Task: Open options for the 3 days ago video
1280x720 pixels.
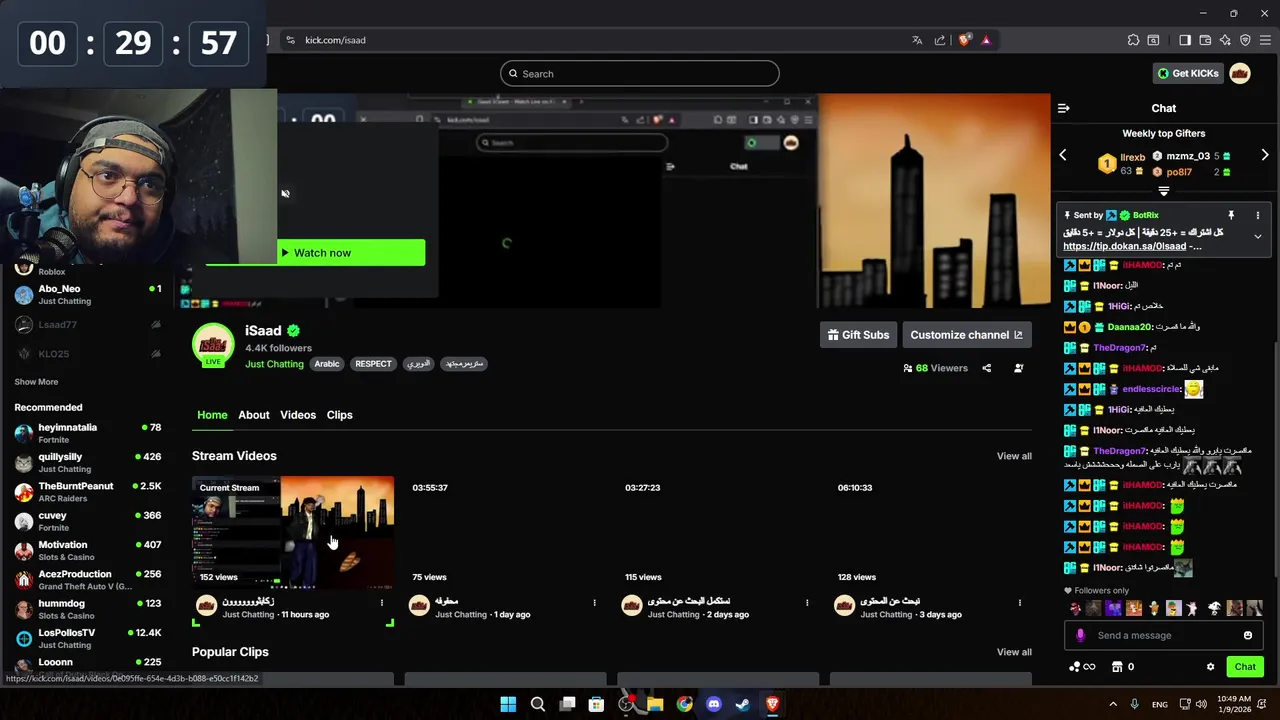Action: (x=1020, y=603)
